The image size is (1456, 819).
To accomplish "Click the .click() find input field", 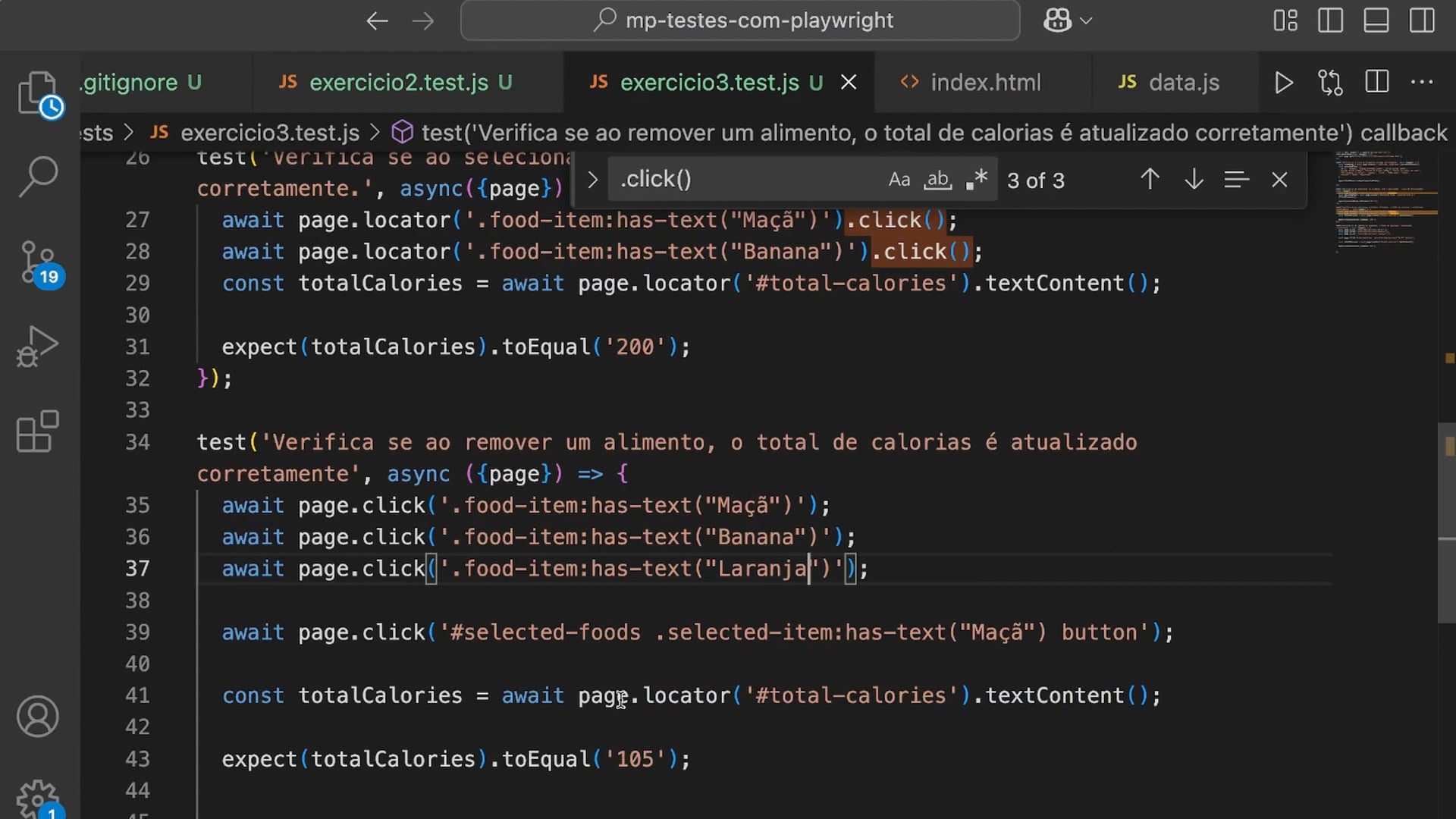I will (743, 180).
